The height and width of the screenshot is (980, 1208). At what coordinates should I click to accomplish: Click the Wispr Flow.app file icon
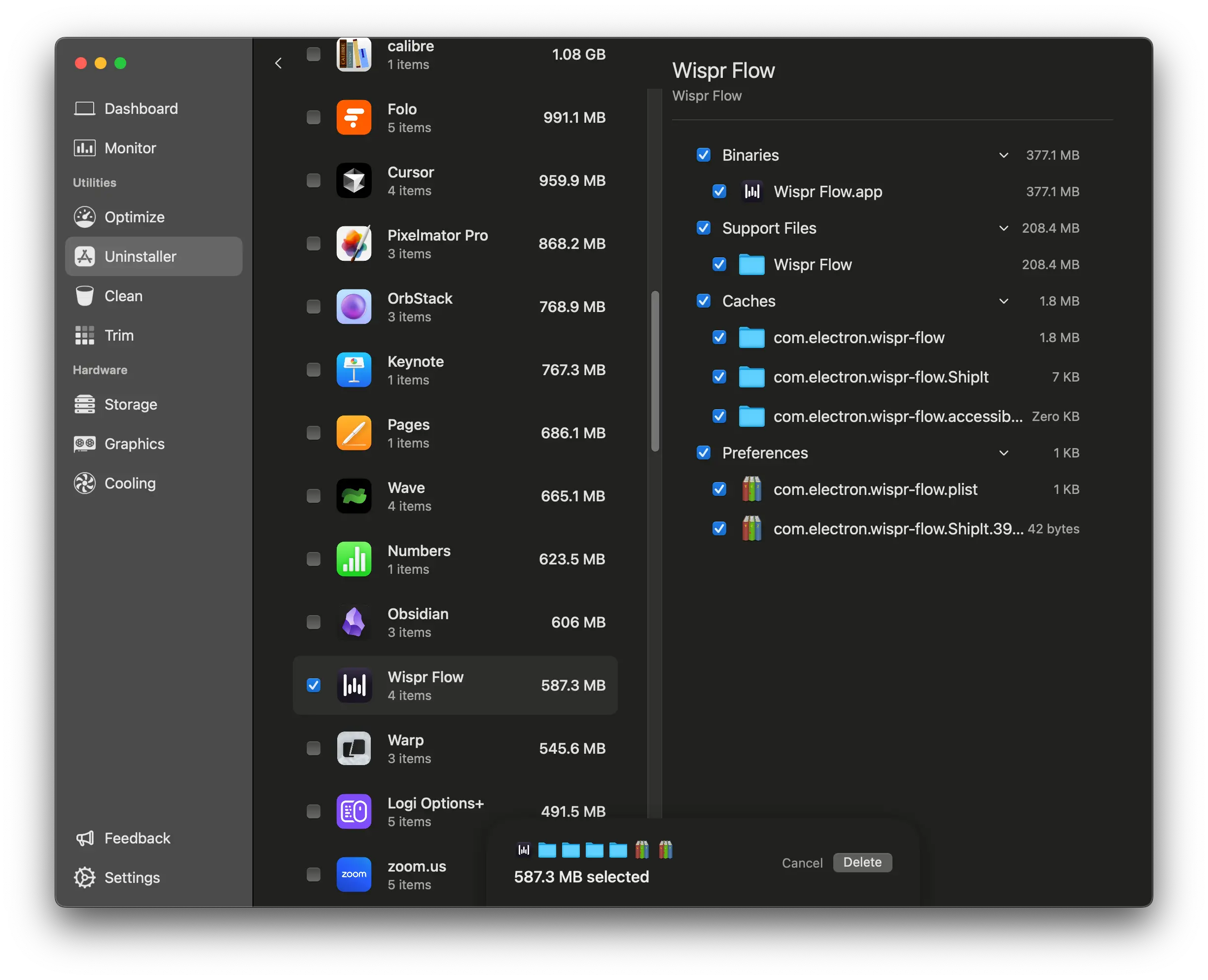pos(752,192)
